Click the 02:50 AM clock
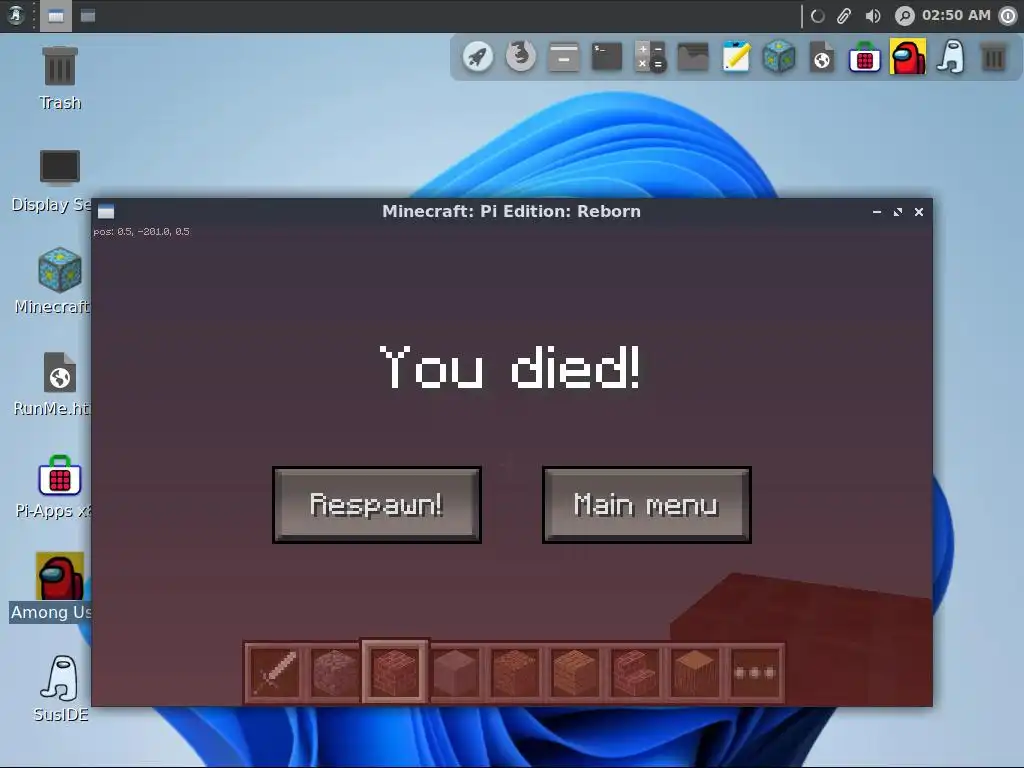 pyautogui.click(x=956, y=16)
